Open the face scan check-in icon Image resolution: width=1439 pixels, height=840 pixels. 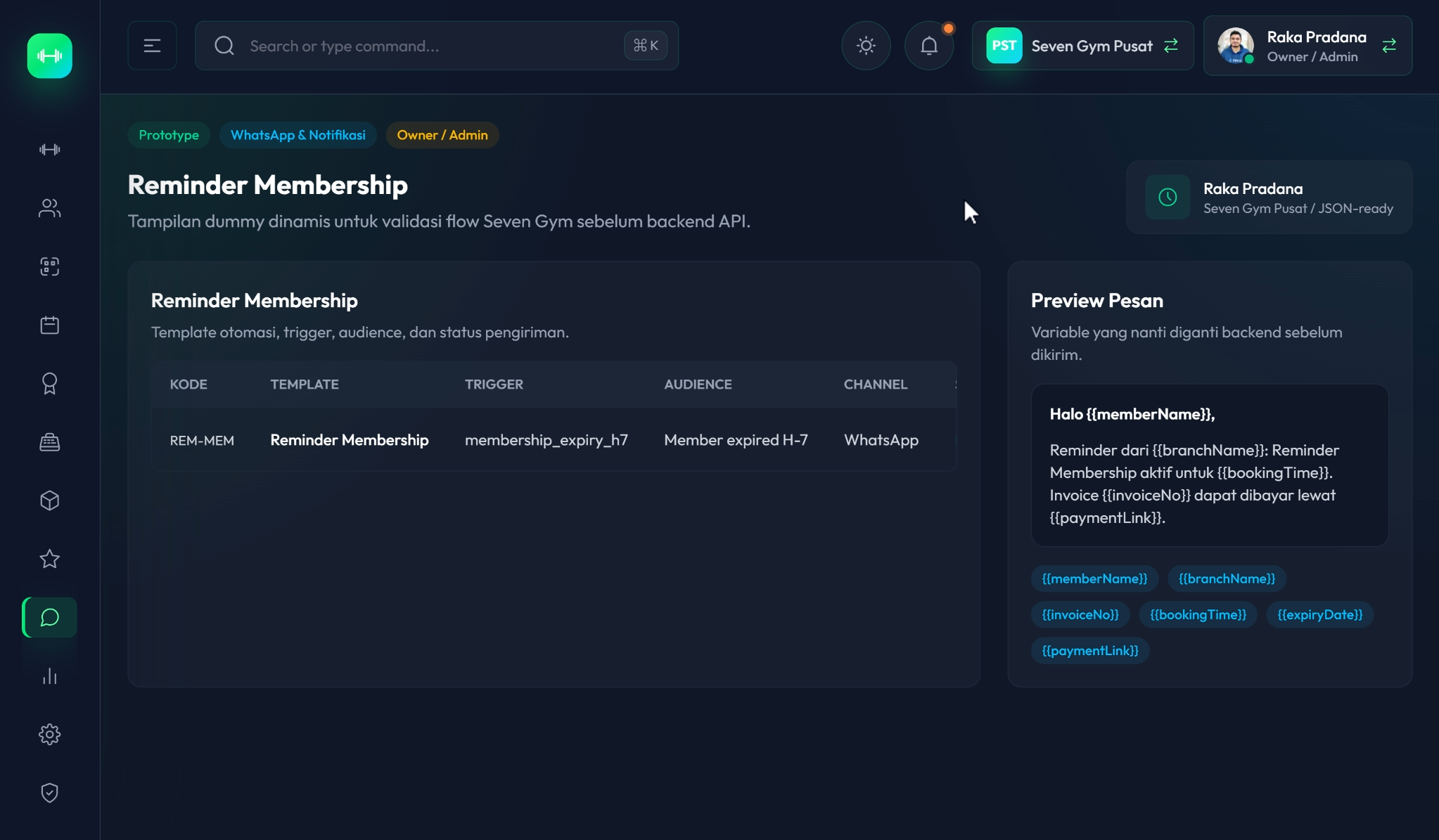pyautogui.click(x=50, y=266)
